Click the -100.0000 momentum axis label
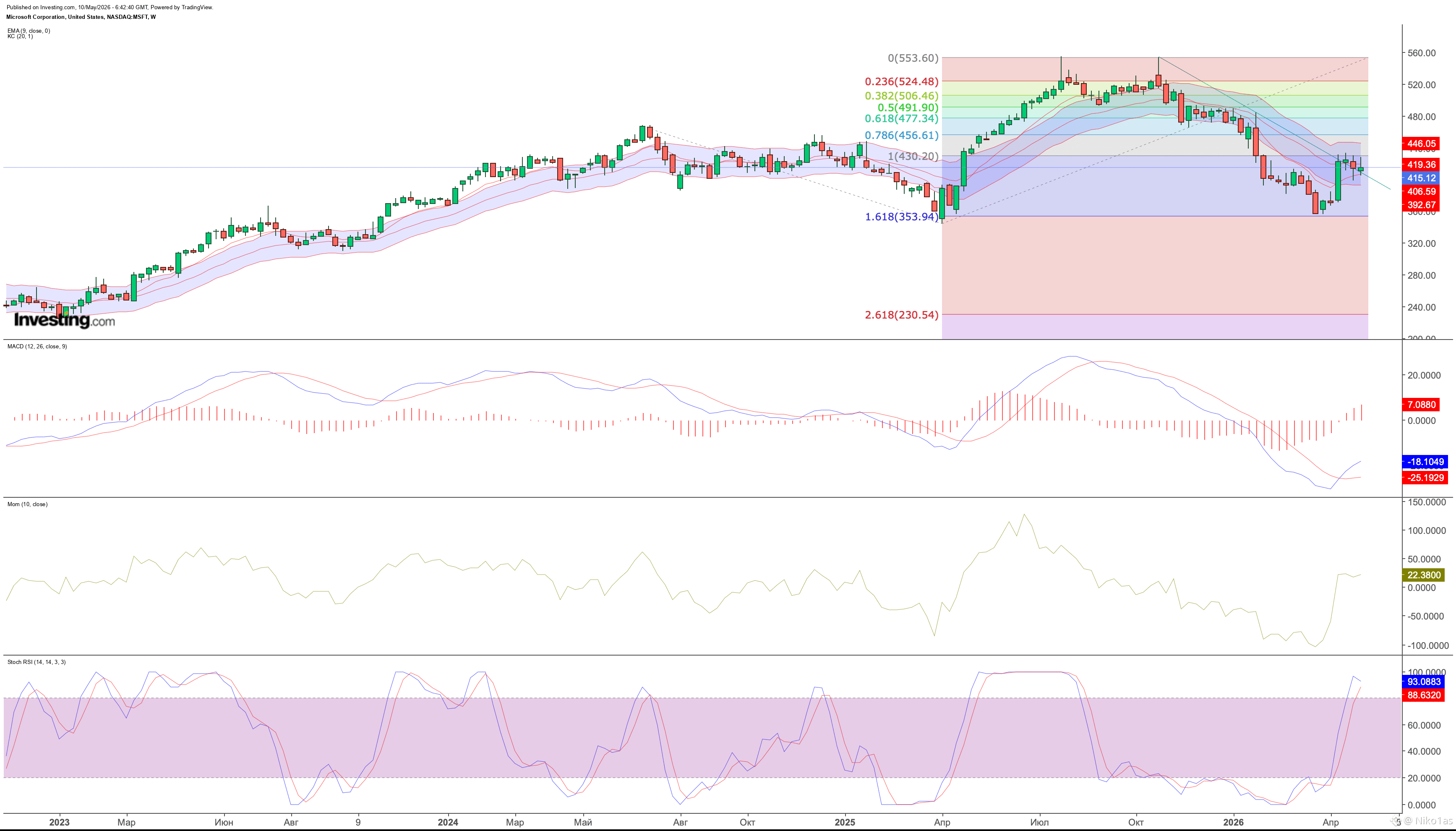Image resolution: width=1456 pixels, height=831 pixels. pyautogui.click(x=1427, y=645)
